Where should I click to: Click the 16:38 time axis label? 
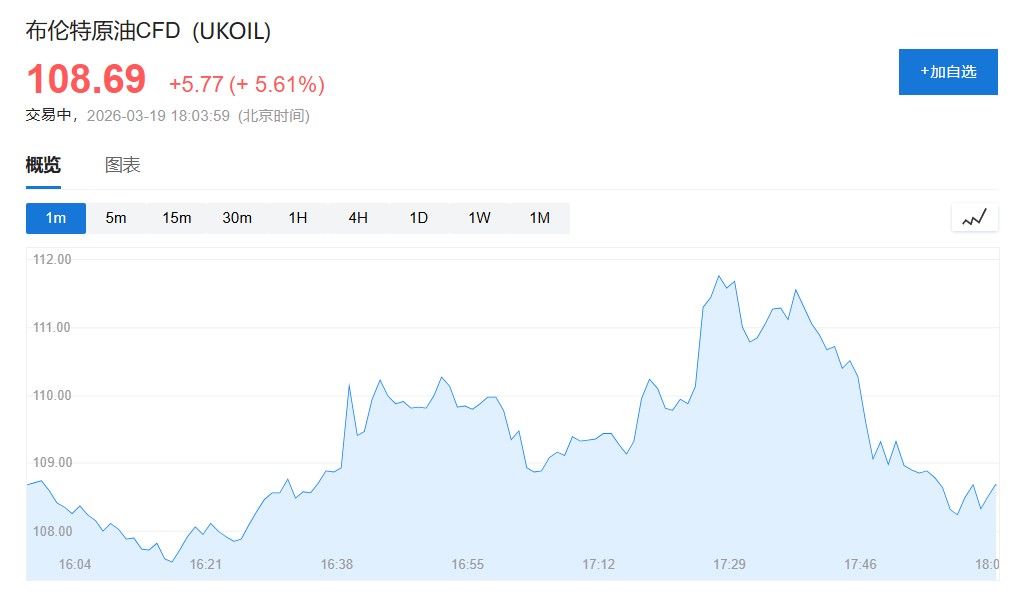(x=337, y=564)
